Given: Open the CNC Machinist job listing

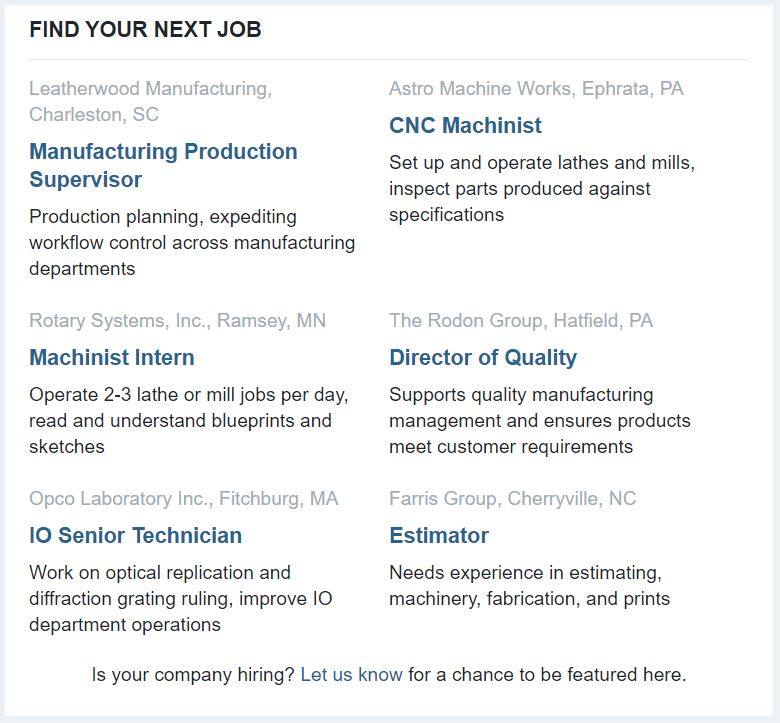Looking at the screenshot, I should 465,126.
